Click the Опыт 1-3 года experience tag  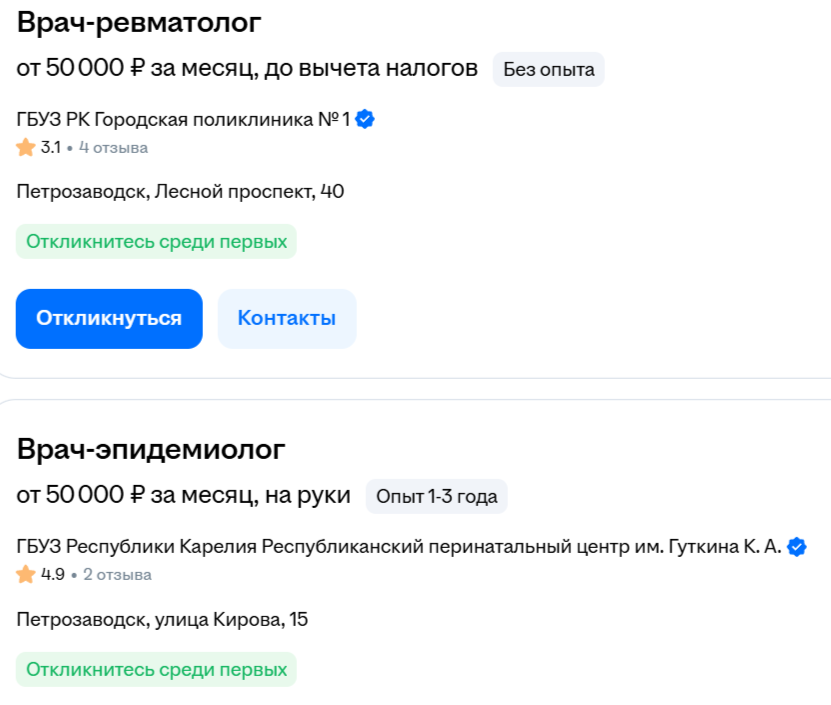(436, 496)
